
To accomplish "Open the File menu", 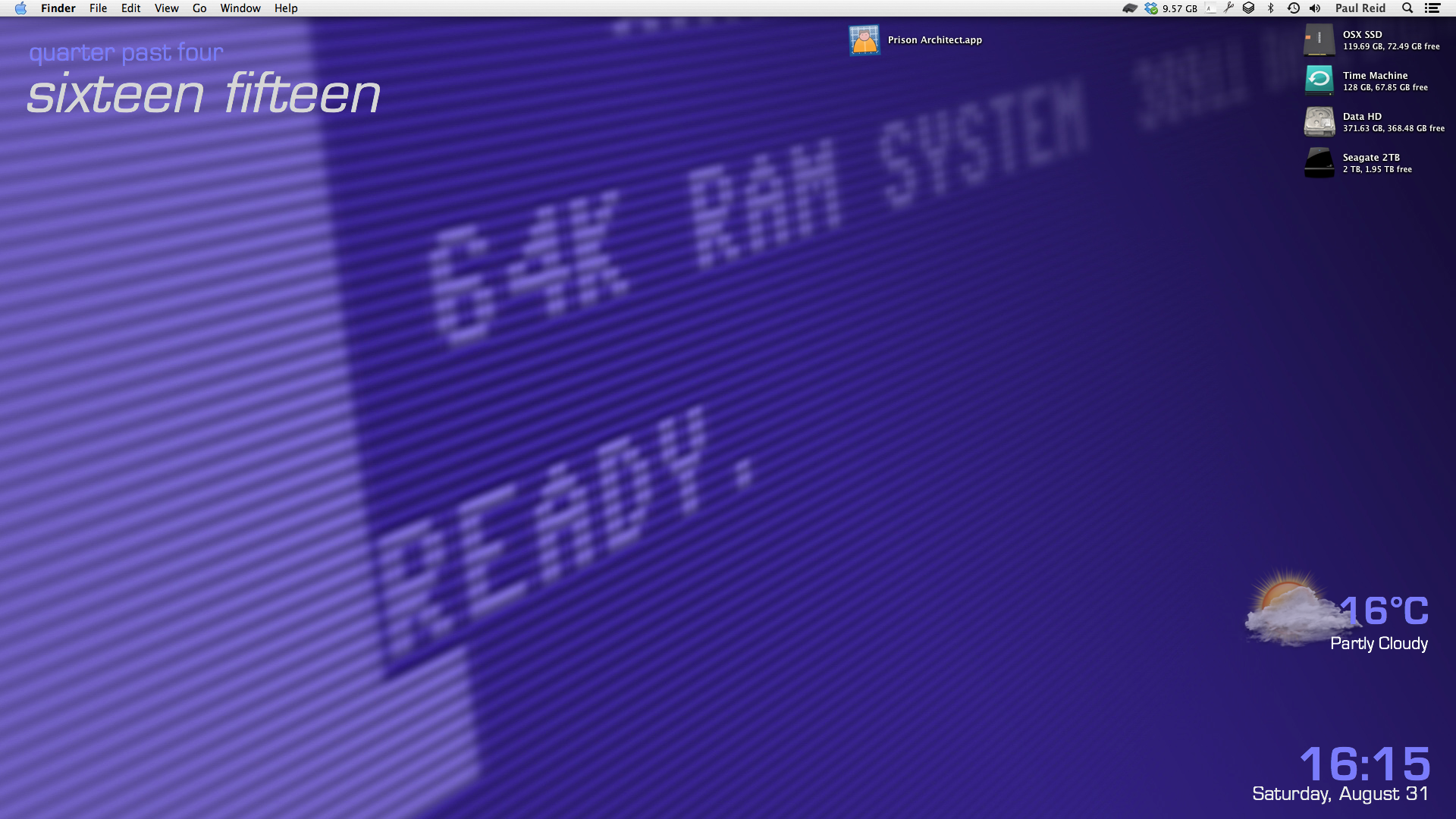I will (99, 8).
